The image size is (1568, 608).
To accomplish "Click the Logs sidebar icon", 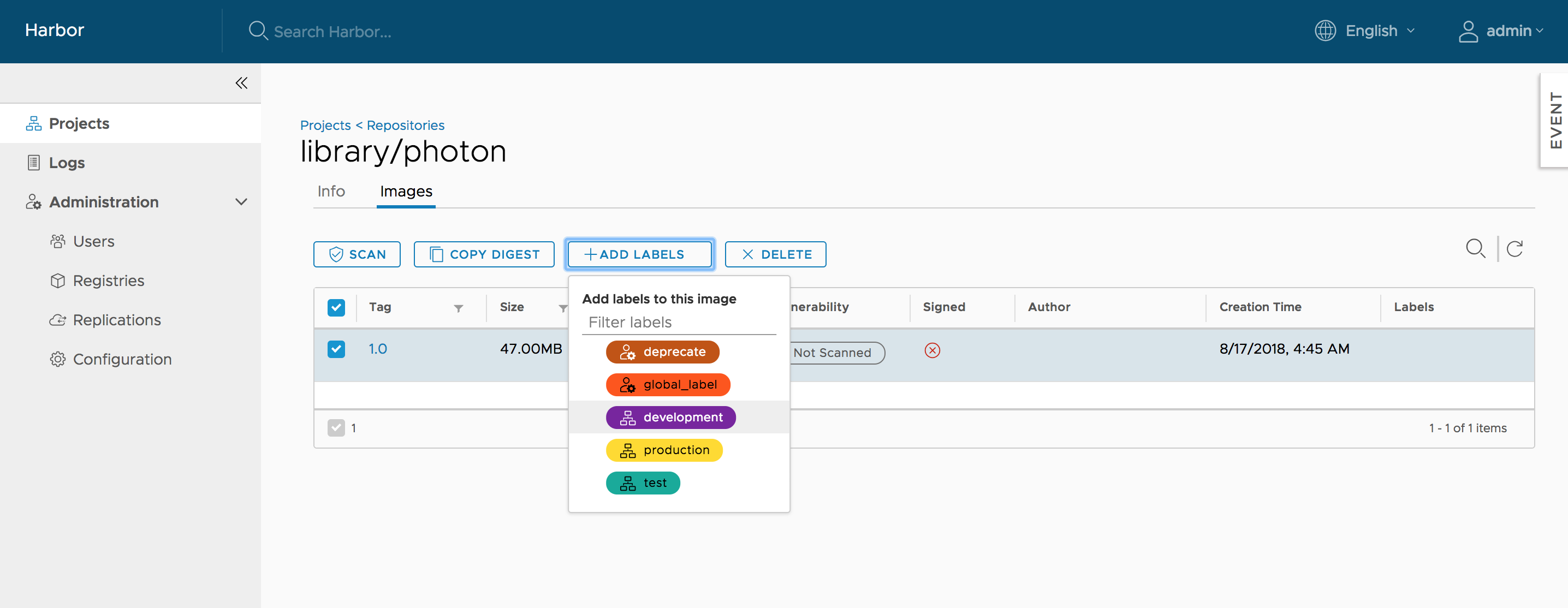I will click(x=33, y=161).
